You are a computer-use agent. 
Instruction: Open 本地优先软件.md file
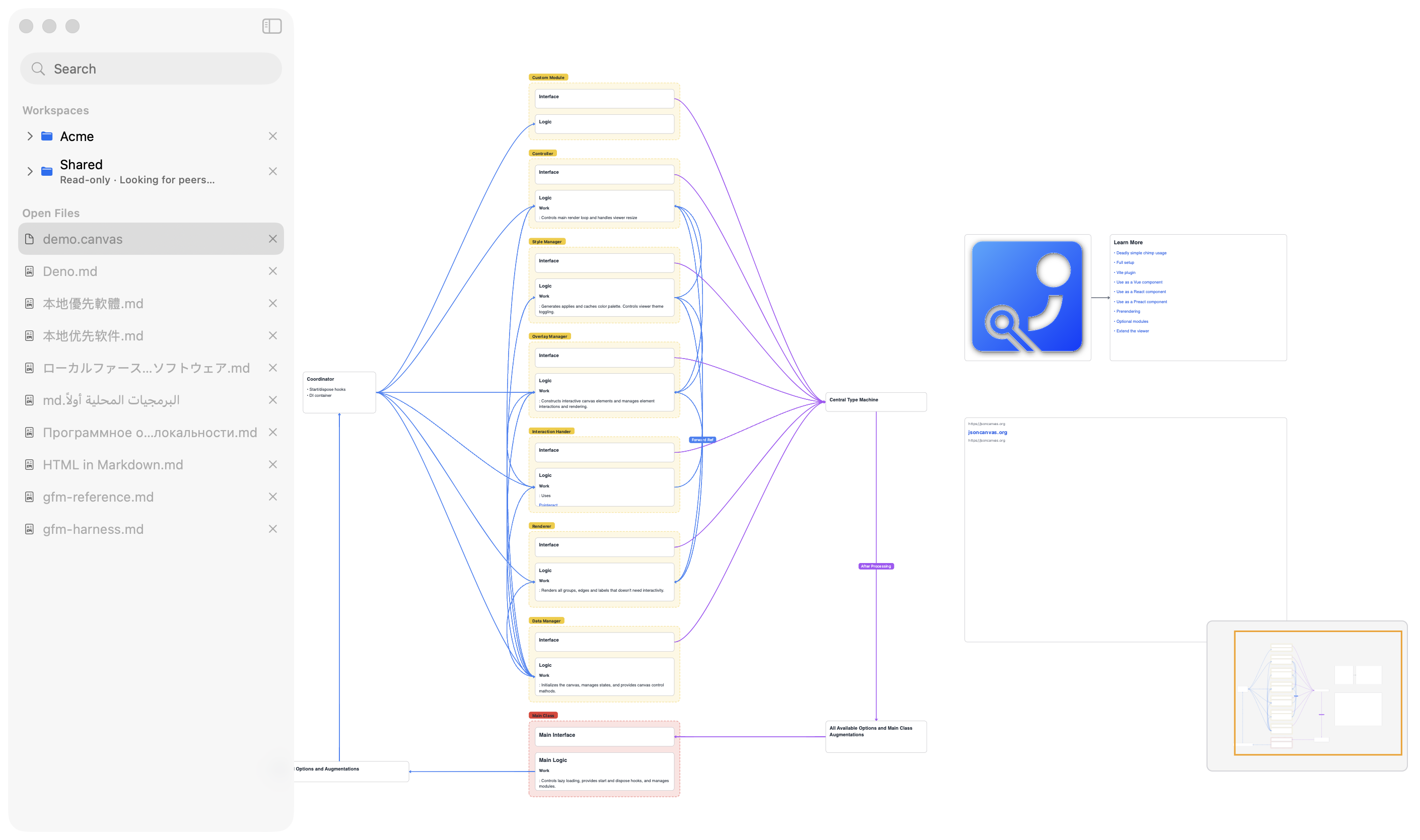(x=151, y=336)
